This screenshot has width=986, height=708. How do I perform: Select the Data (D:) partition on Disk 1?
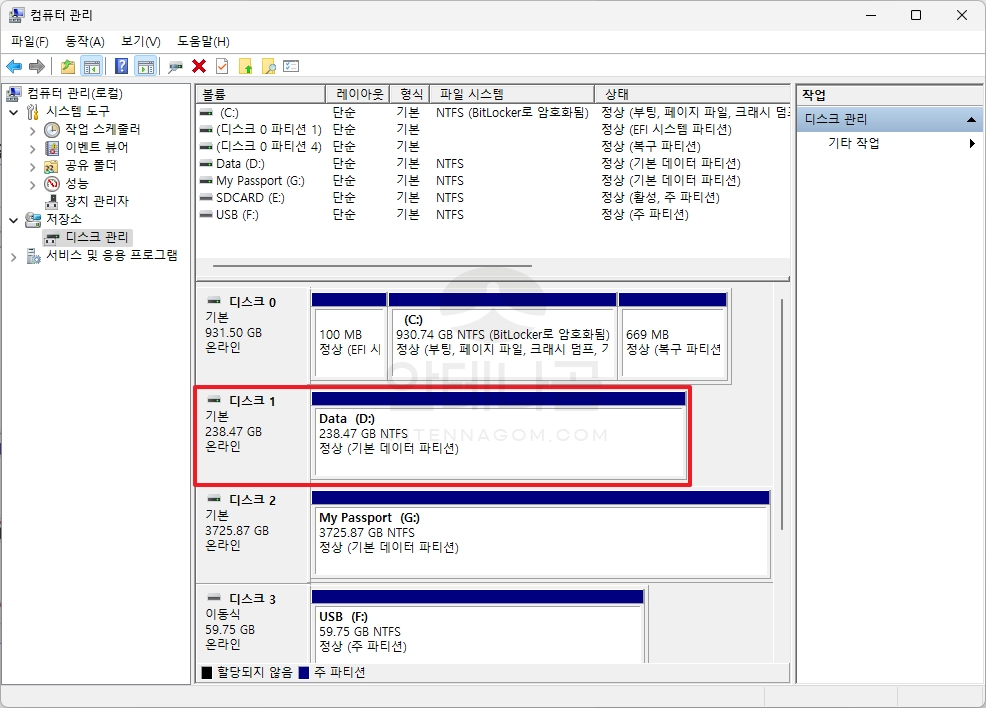coord(498,441)
